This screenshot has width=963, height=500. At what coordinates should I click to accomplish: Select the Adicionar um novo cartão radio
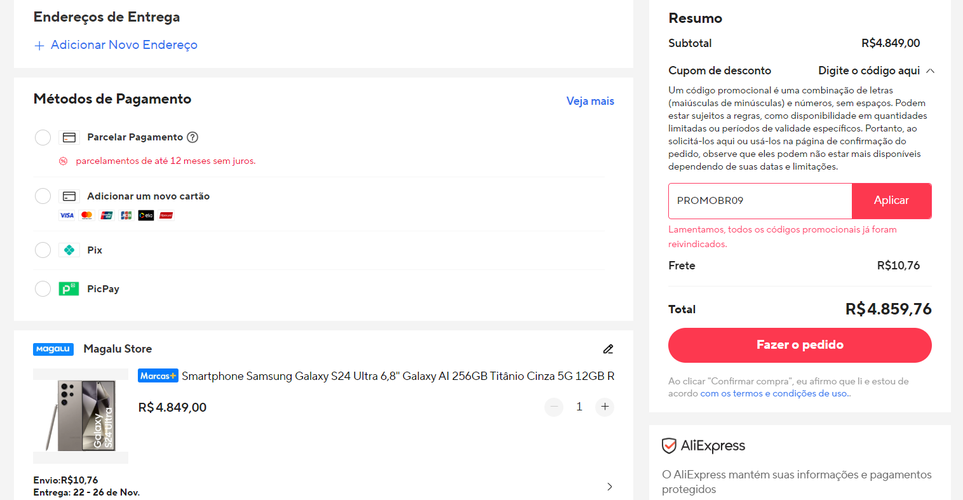point(43,196)
